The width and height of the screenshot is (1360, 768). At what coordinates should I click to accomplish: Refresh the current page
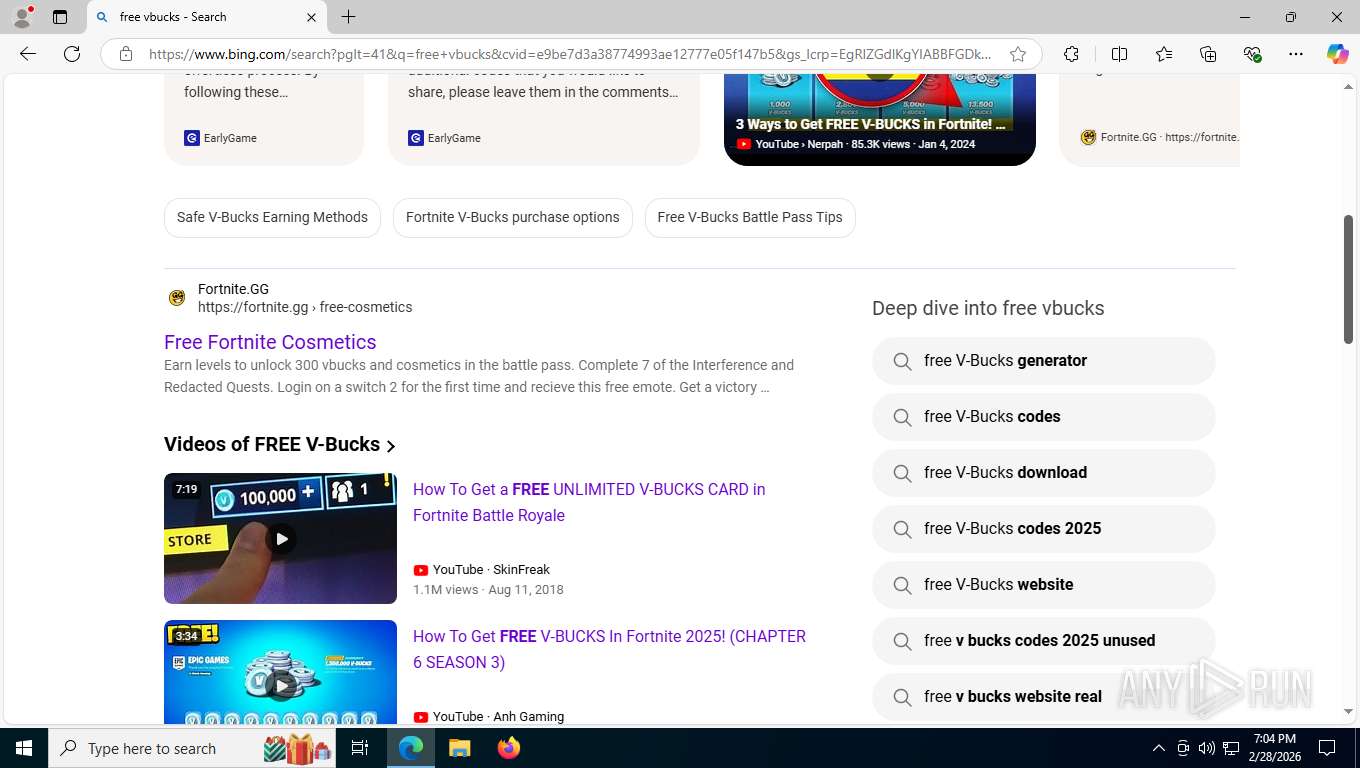(x=72, y=54)
